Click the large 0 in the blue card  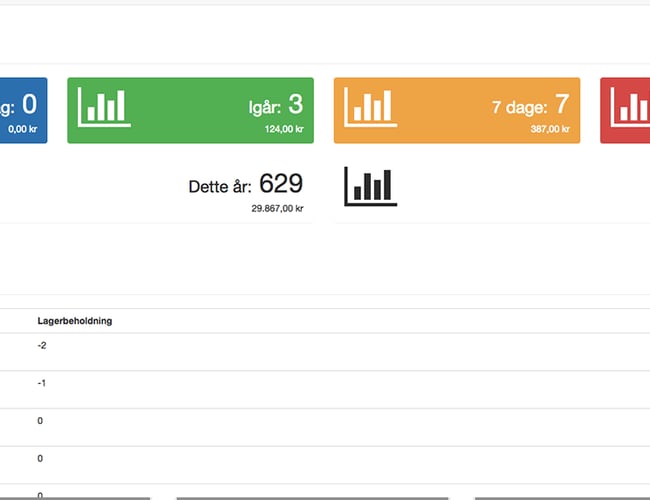coord(29,104)
